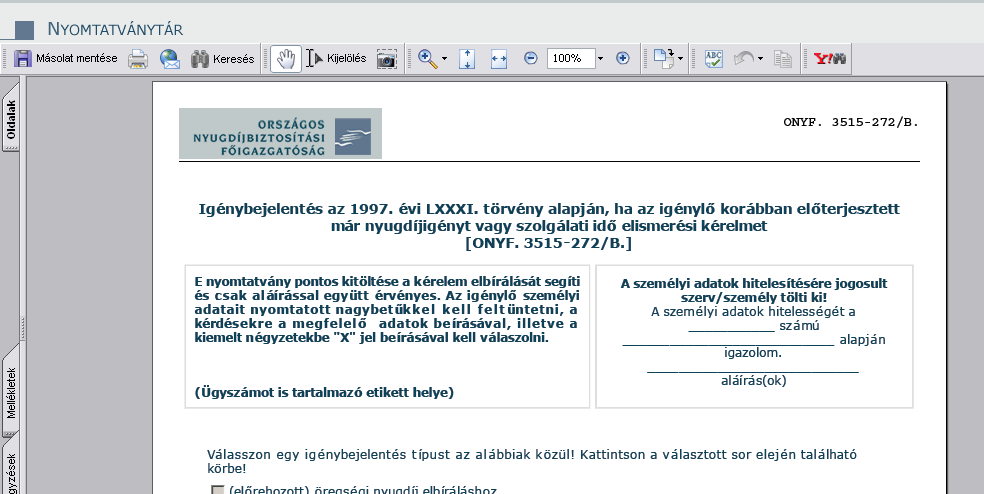This screenshot has height=494, width=984.
Task: Select the Hand tool
Action: point(286,59)
